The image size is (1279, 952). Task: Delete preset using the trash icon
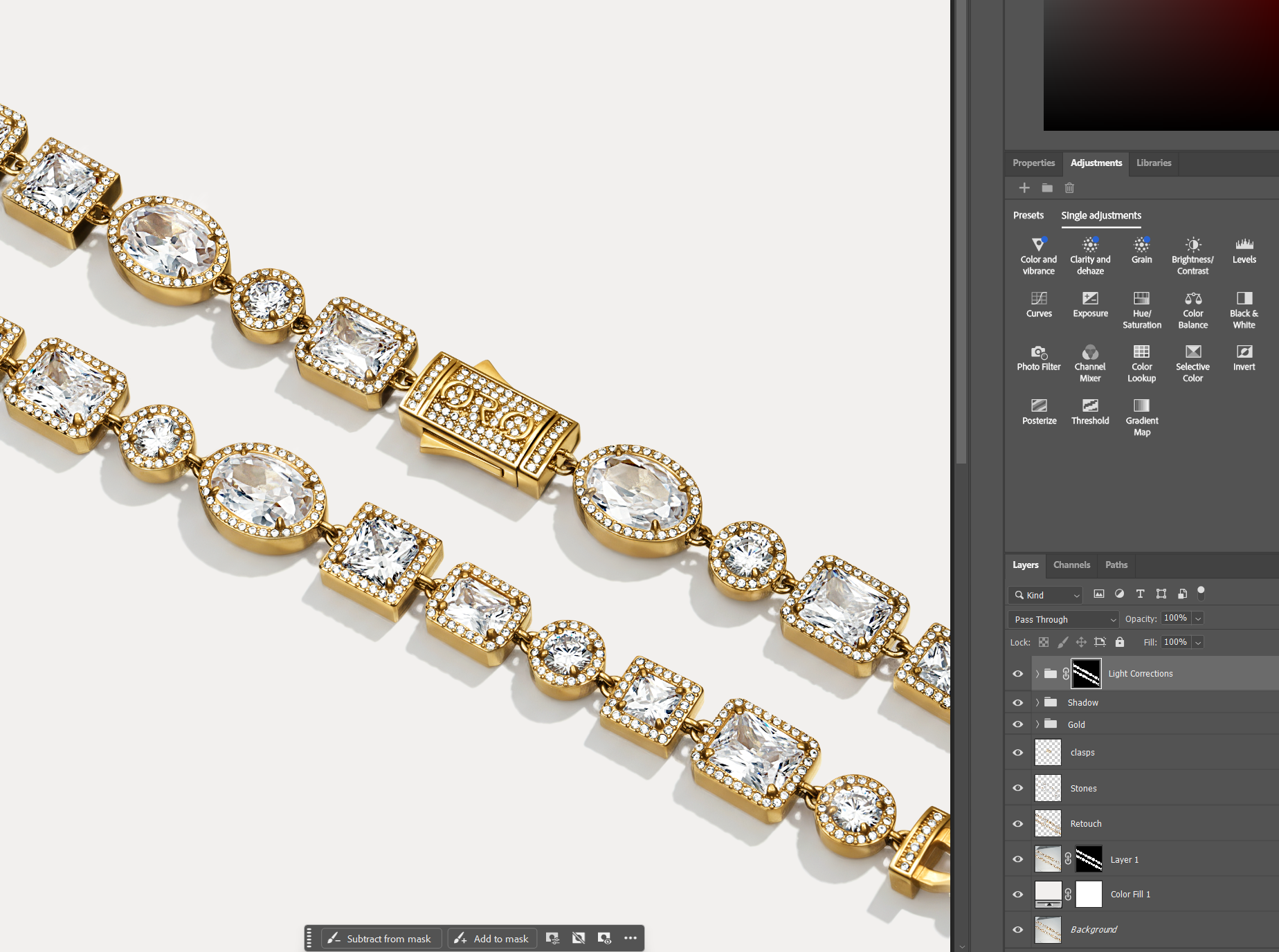pos(1069,188)
